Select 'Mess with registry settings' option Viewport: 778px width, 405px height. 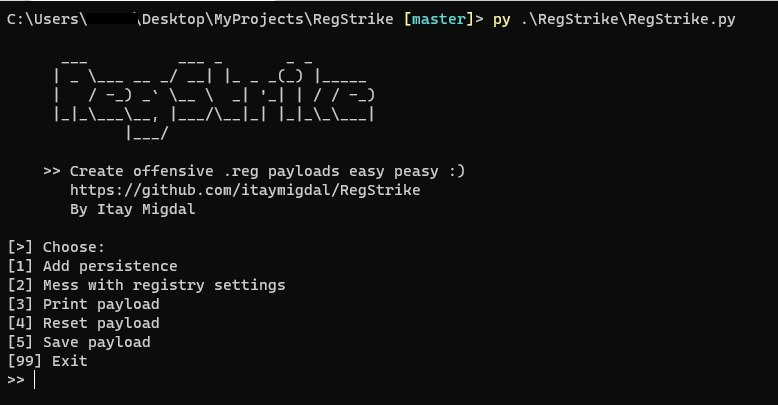pyautogui.click(x=146, y=285)
